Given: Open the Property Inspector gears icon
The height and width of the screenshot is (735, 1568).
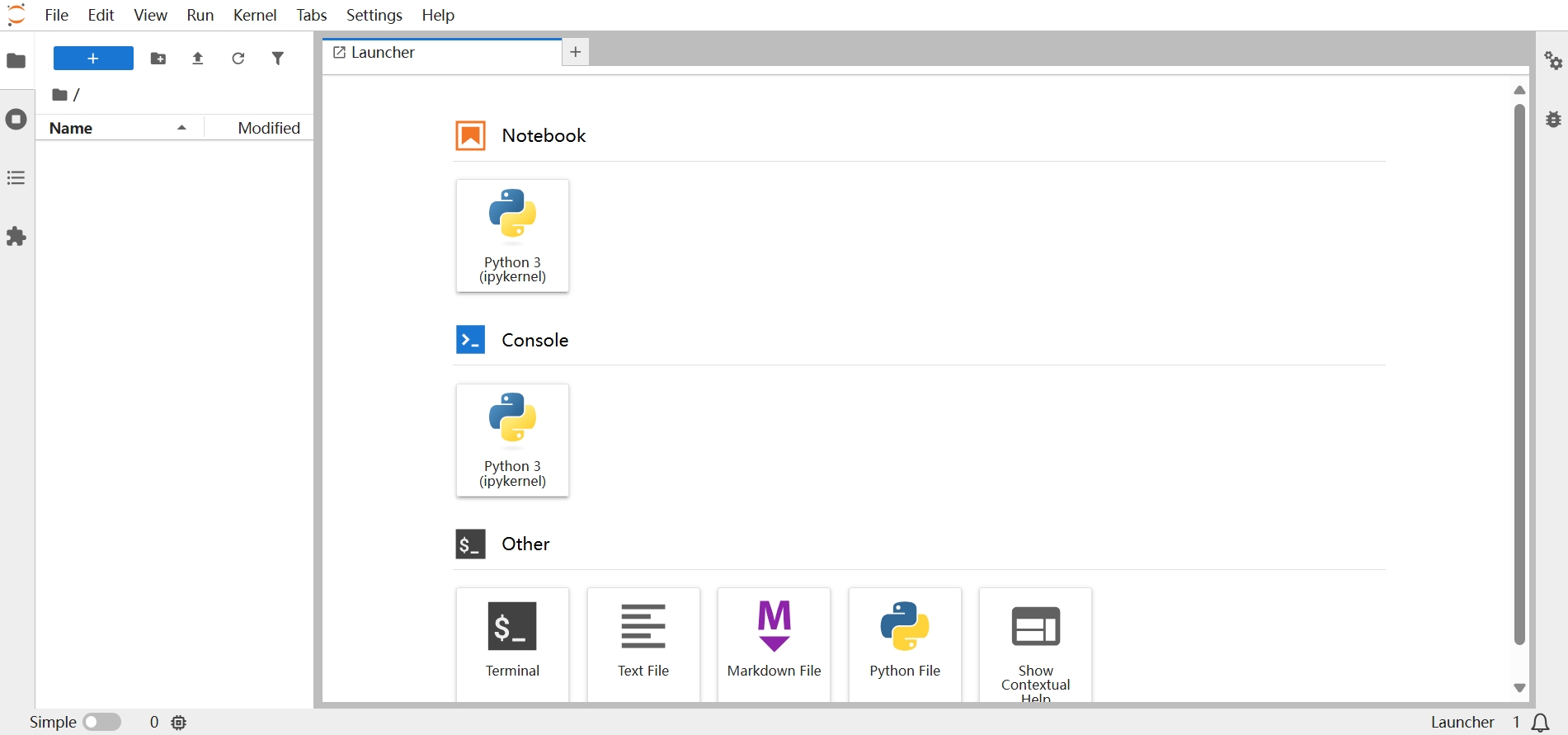Looking at the screenshot, I should (1553, 60).
